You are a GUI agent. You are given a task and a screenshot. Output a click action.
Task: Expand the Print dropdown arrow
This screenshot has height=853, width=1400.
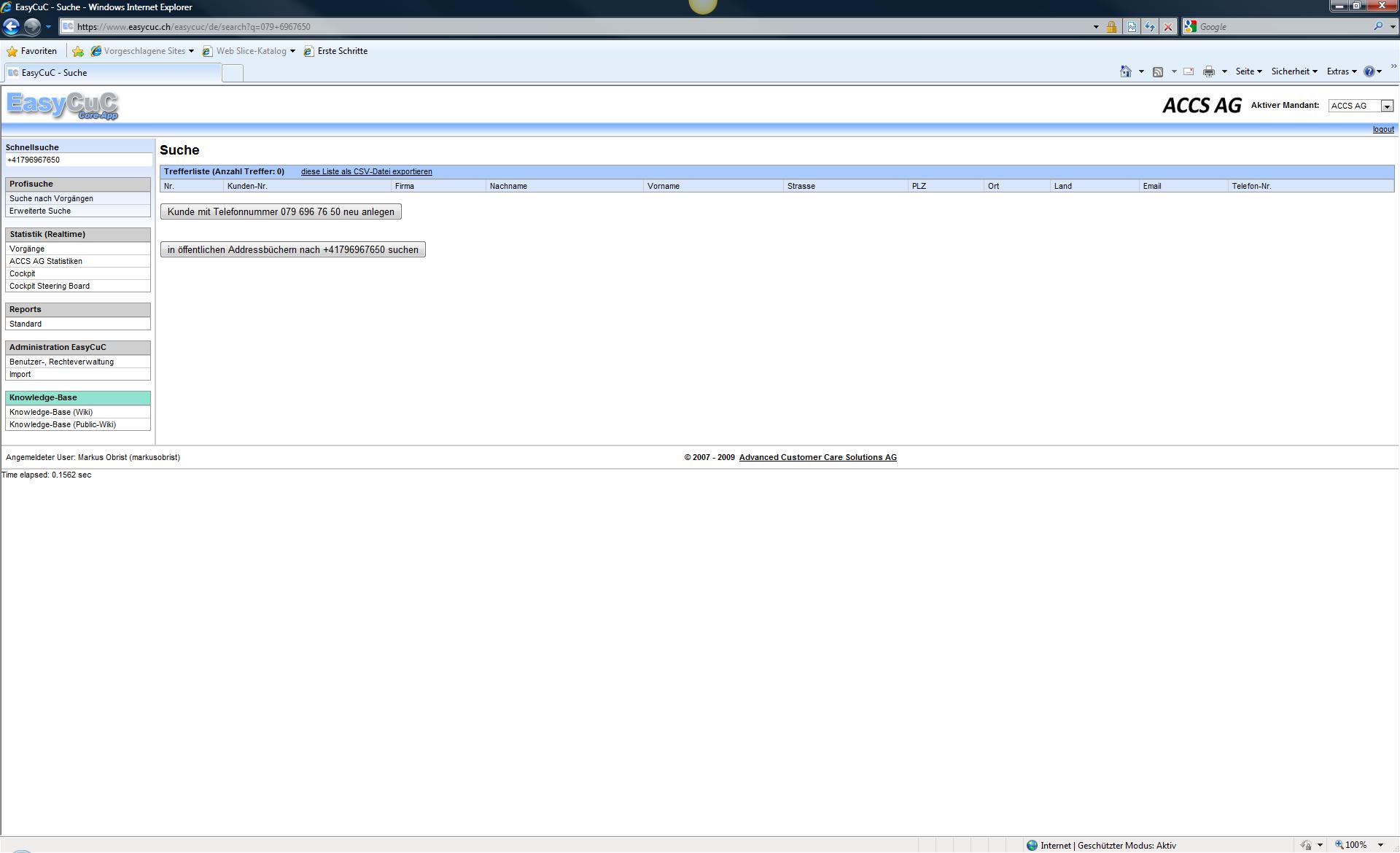tap(1224, 71)
